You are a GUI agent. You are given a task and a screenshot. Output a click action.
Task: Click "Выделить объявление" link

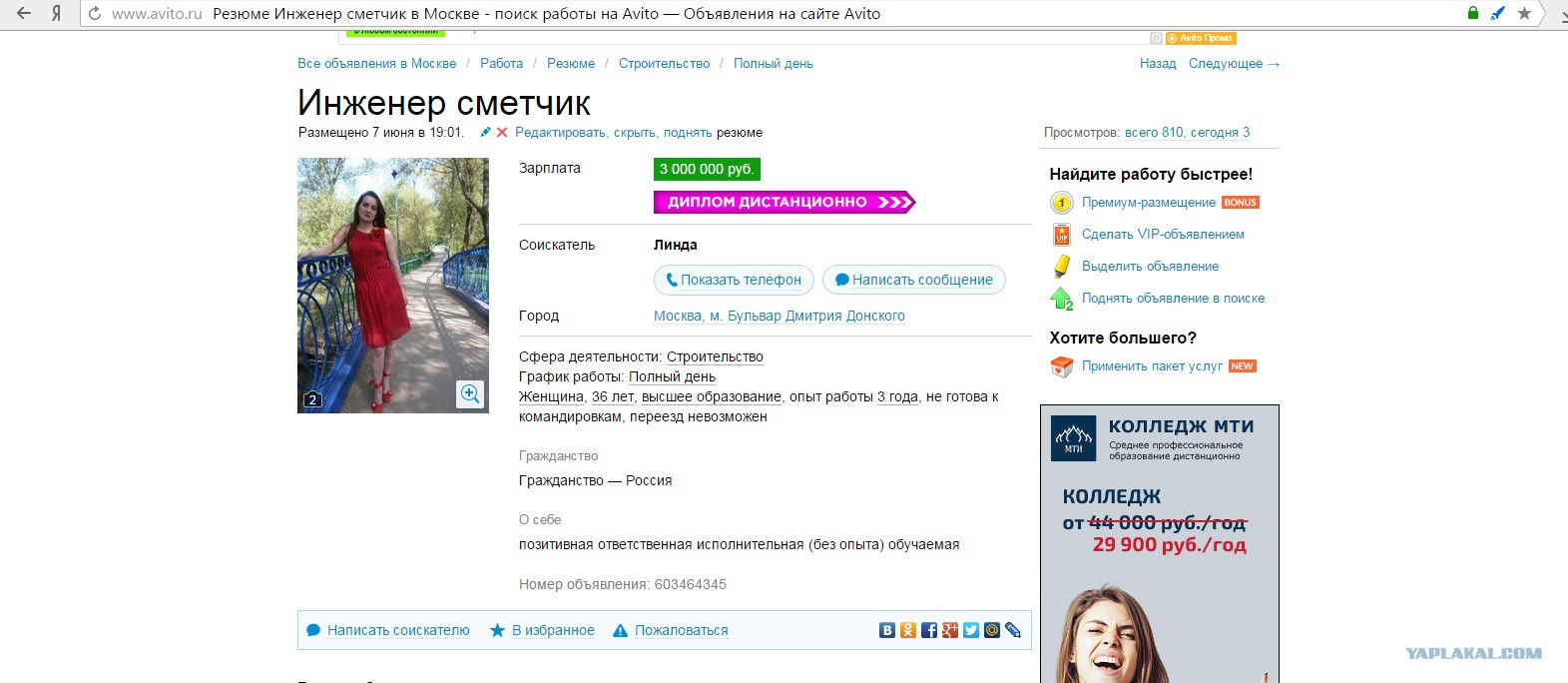[1150, 266]
